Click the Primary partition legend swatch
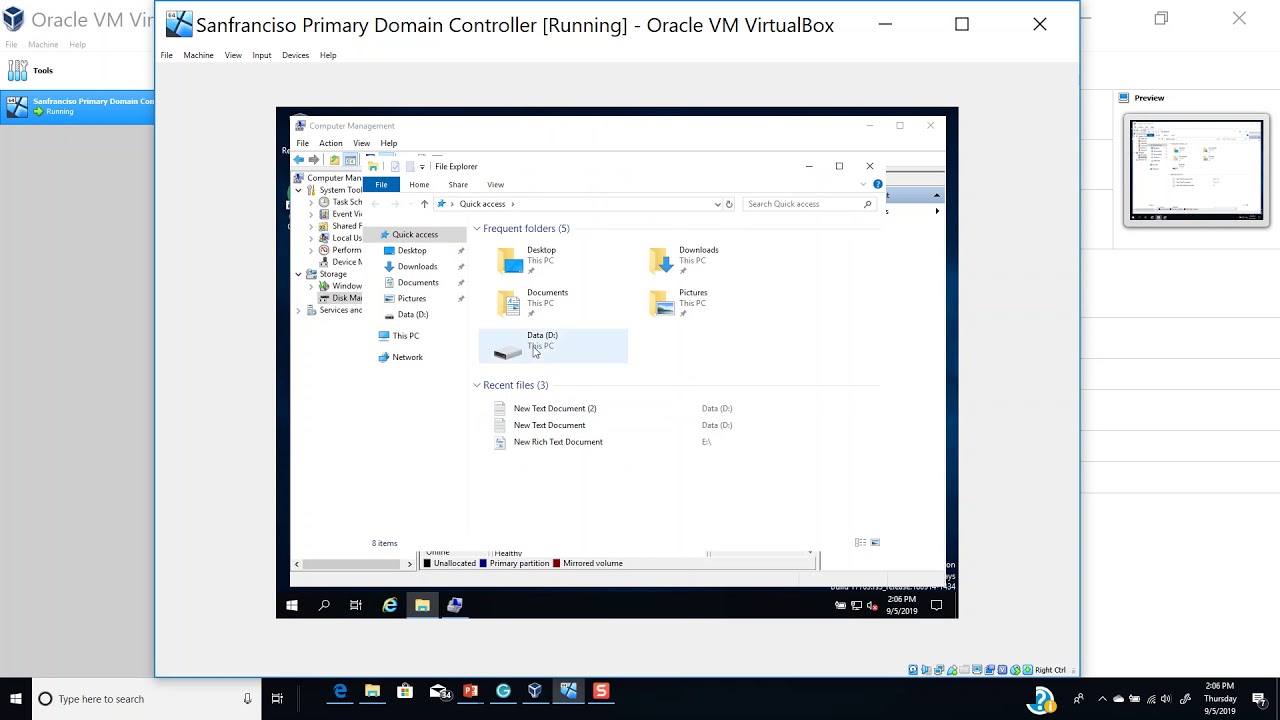The height and width of the screenshot is (720, 1280). click(483, 564)
